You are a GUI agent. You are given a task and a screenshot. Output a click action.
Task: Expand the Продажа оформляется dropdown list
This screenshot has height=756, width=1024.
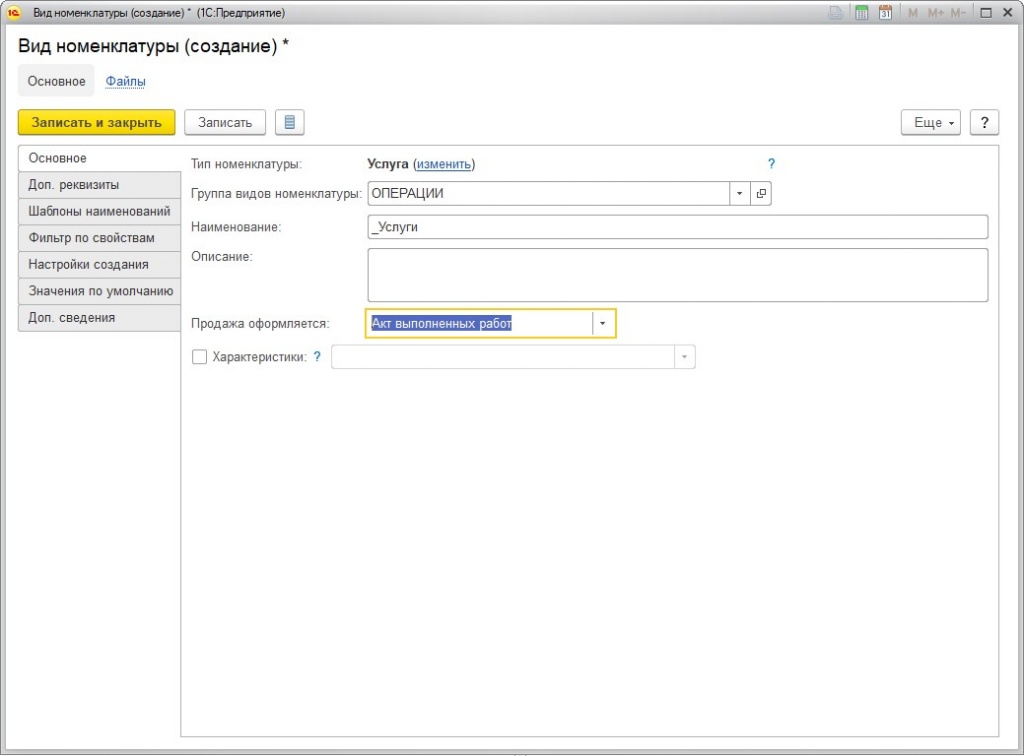(603, 324)
